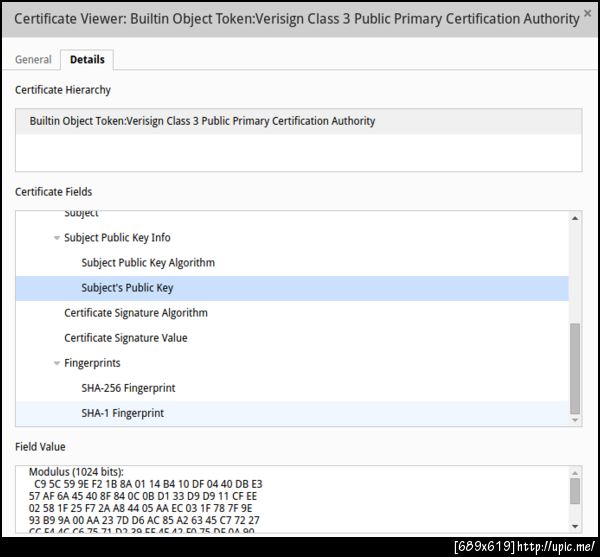Click Field Value scroll down arrow
600x557 pixels.
pos(575,526)
